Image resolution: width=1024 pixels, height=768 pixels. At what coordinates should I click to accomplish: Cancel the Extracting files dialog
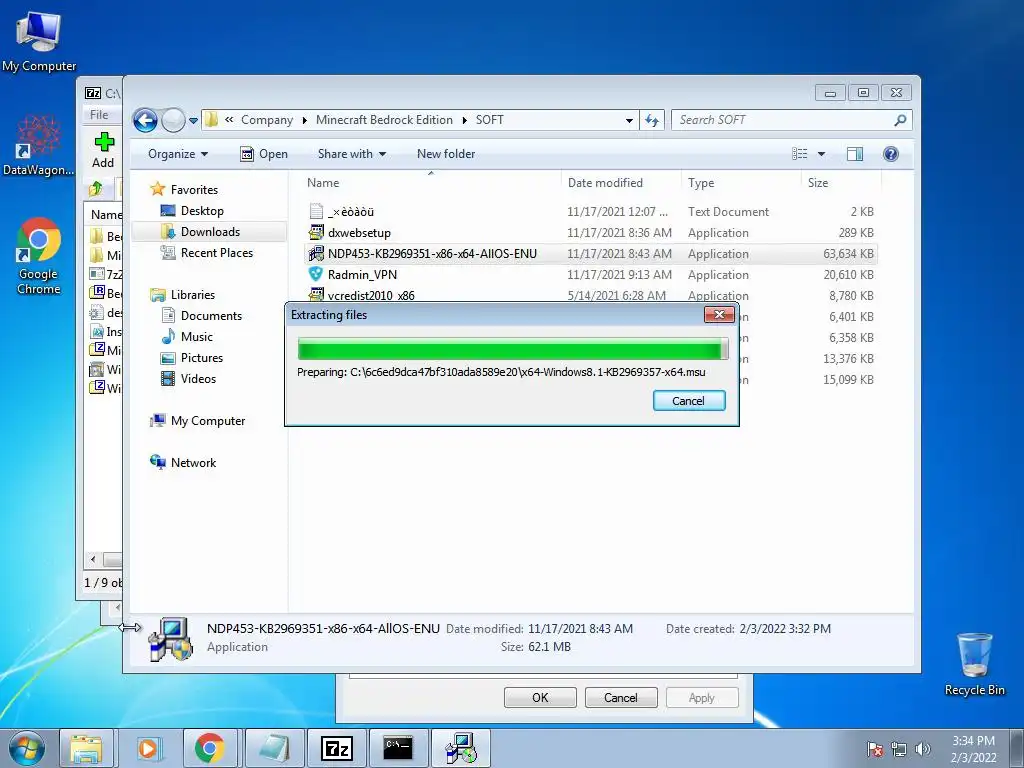(x=689, y=401)
